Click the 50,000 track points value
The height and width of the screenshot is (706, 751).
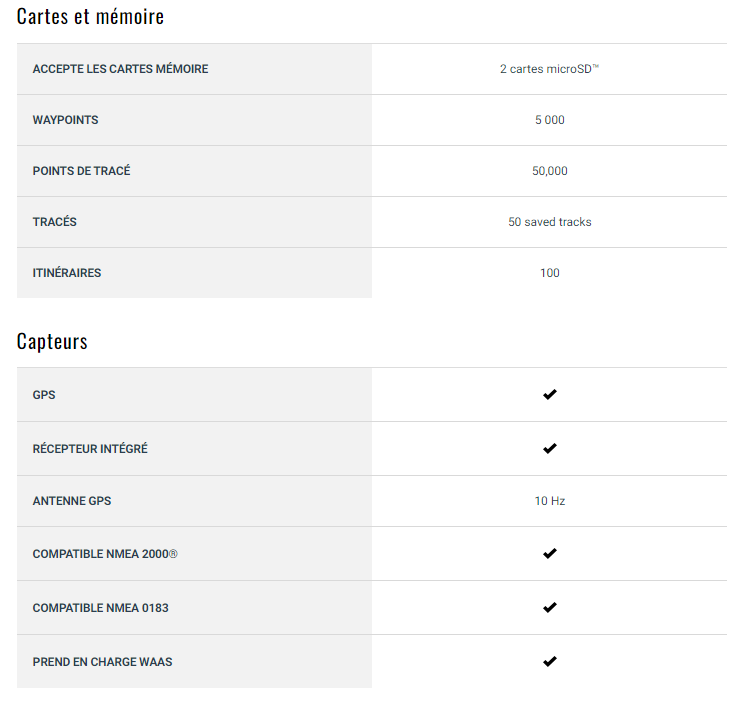pos(549,171)
